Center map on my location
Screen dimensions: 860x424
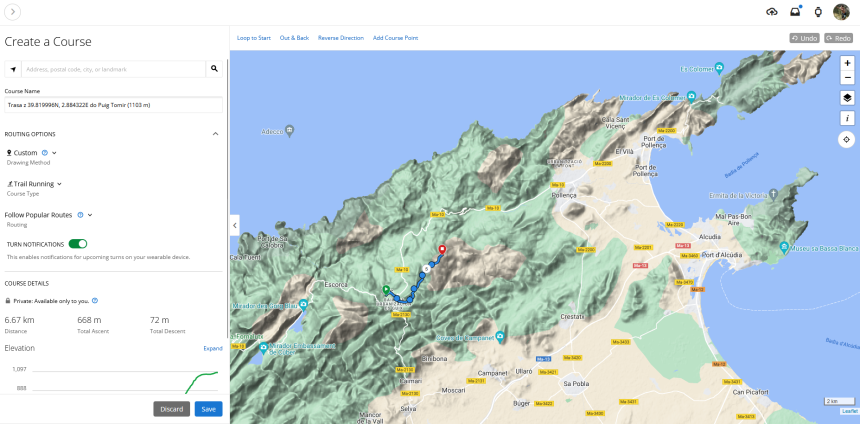click(847, 140)
